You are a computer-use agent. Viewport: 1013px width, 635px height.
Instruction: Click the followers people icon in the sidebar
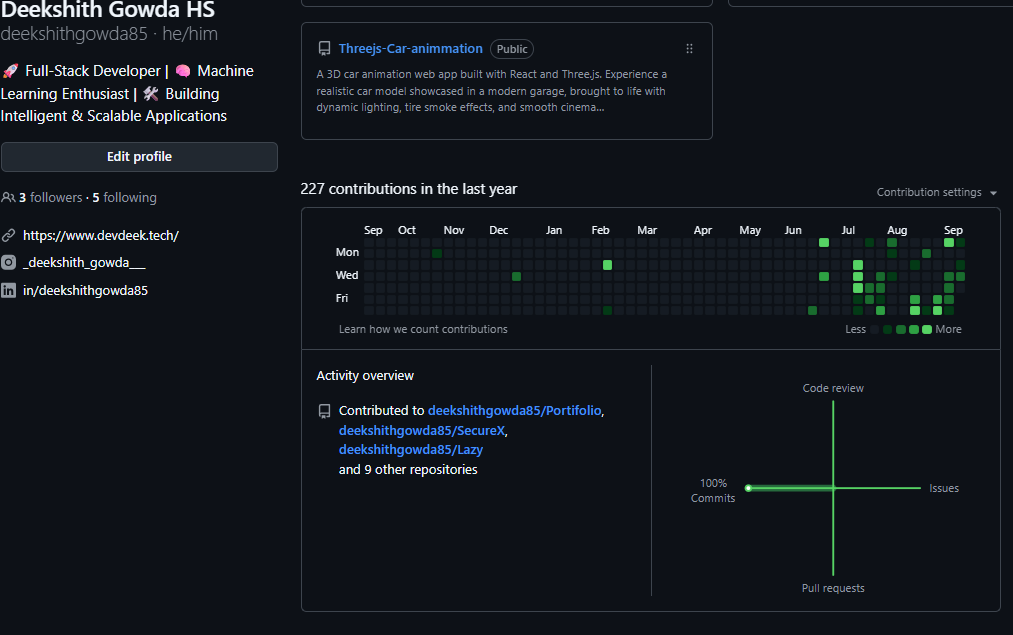pyautogui.click(x=8, y=197)
